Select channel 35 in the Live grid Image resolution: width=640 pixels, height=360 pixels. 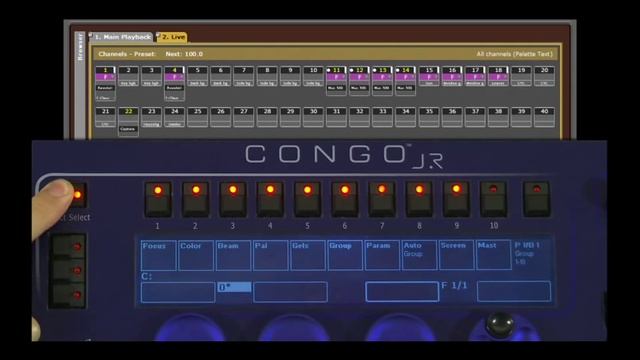point(429,117)
